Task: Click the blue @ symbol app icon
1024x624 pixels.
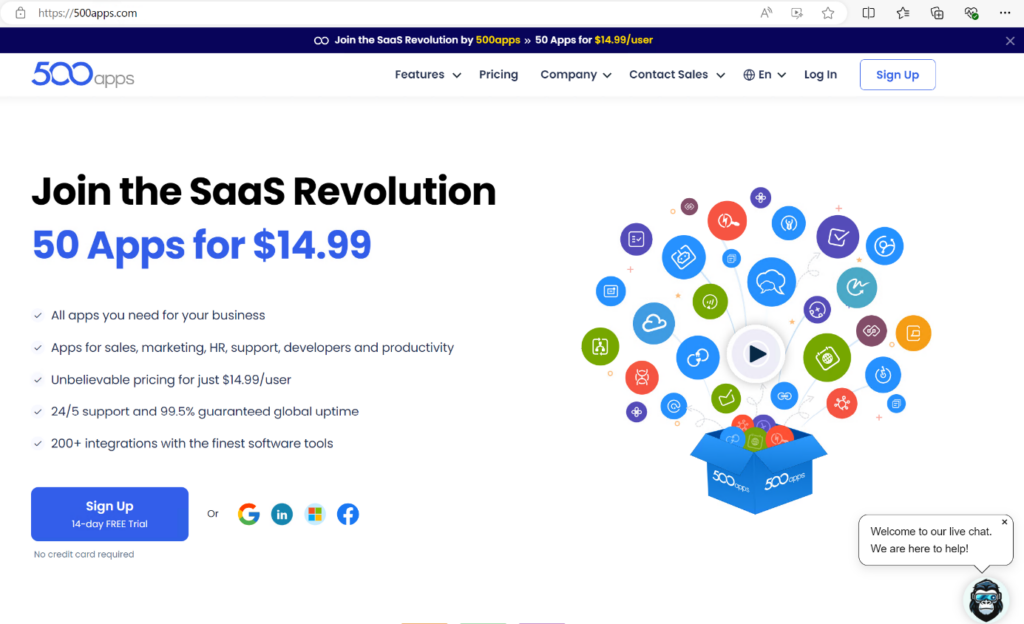Action: click(x=673, y=406)
